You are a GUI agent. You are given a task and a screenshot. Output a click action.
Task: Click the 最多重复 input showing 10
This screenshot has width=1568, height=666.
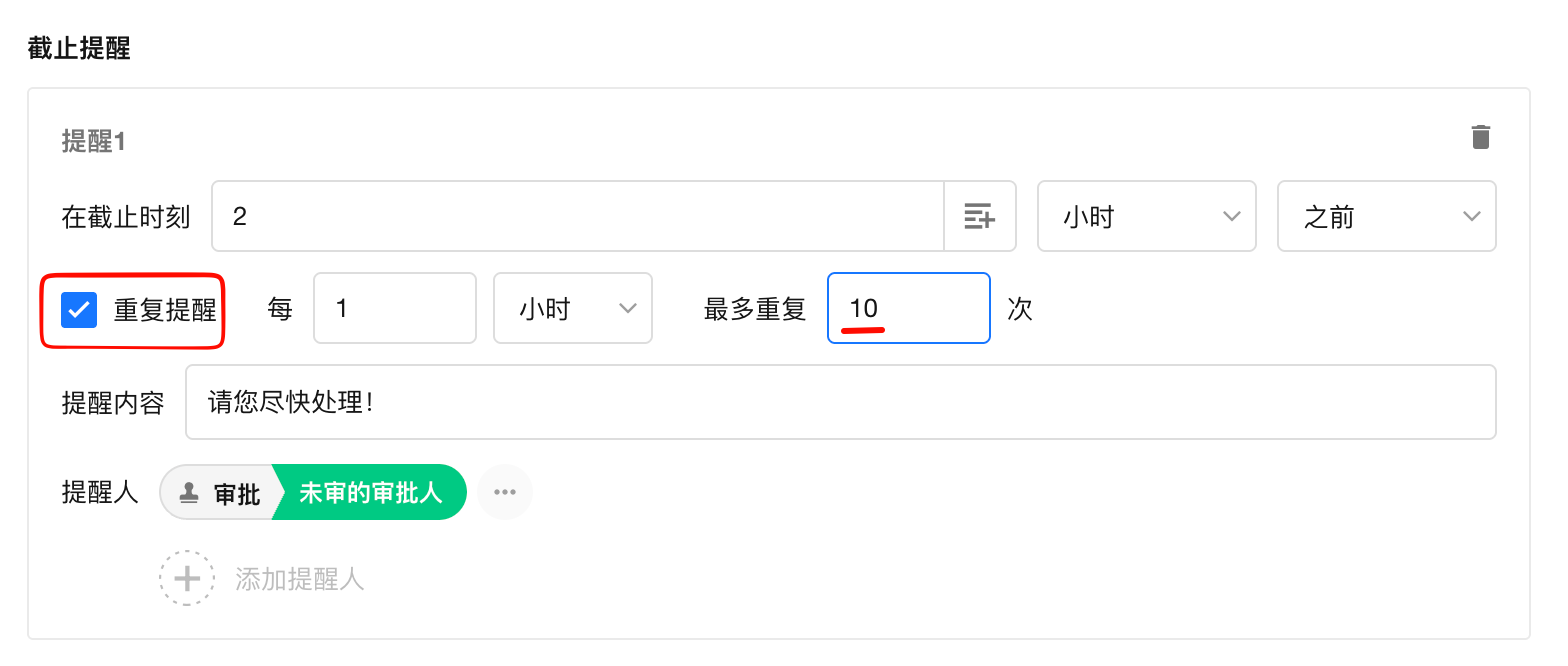[x=908, y=309]
